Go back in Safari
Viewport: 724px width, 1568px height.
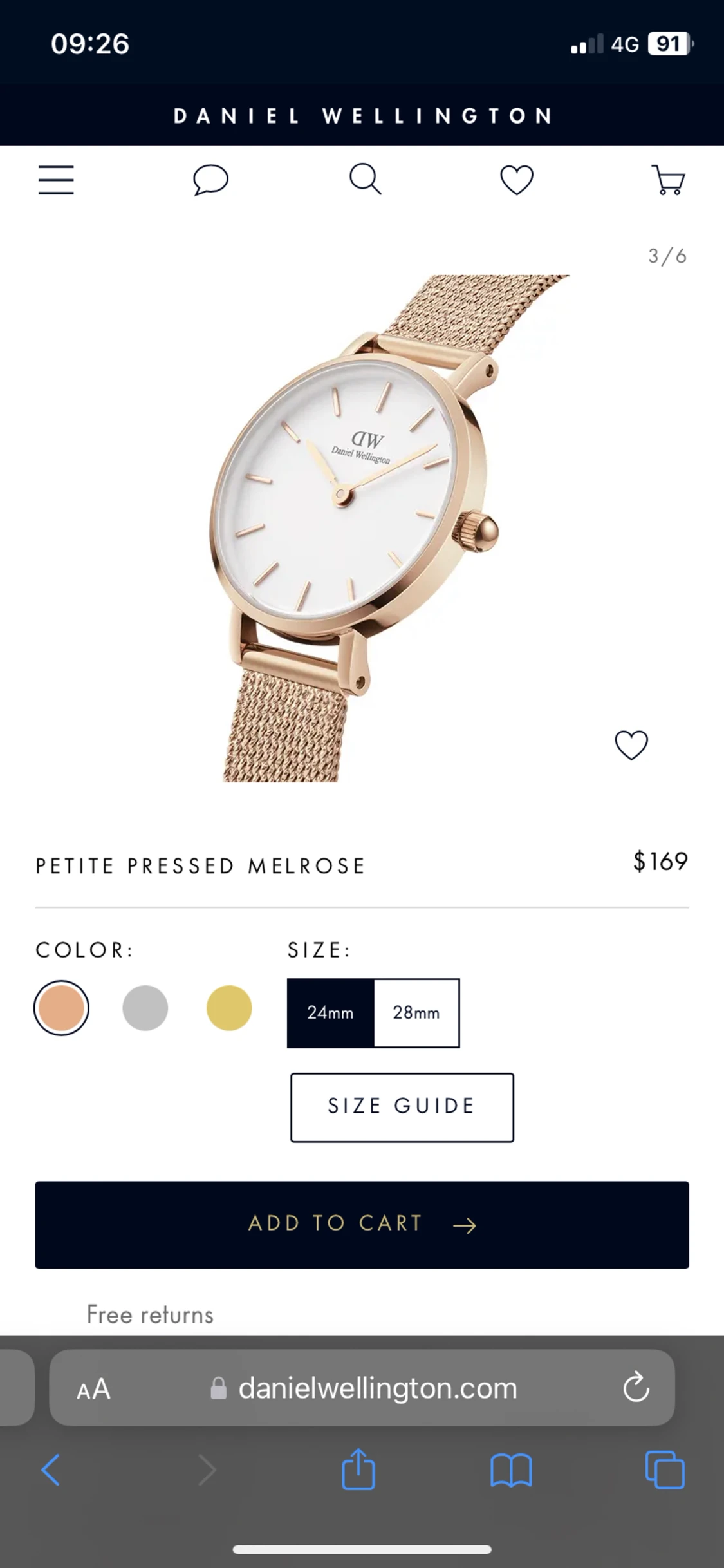click(50, 1469)
